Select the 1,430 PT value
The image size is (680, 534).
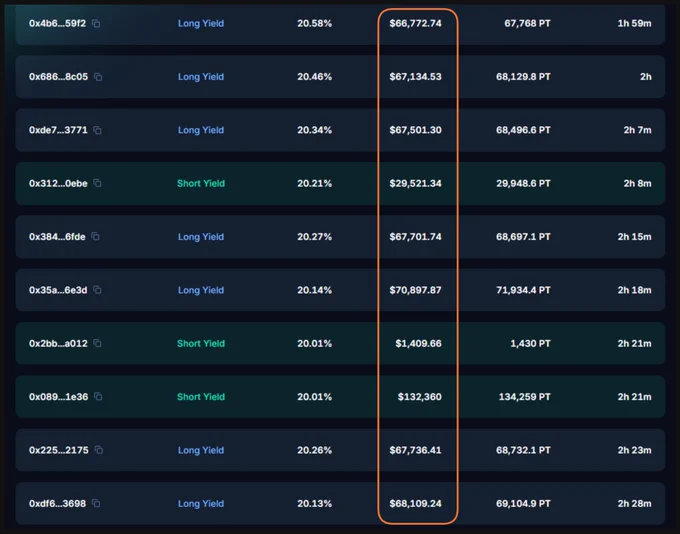pyautogui.click(x=530, y=344)
